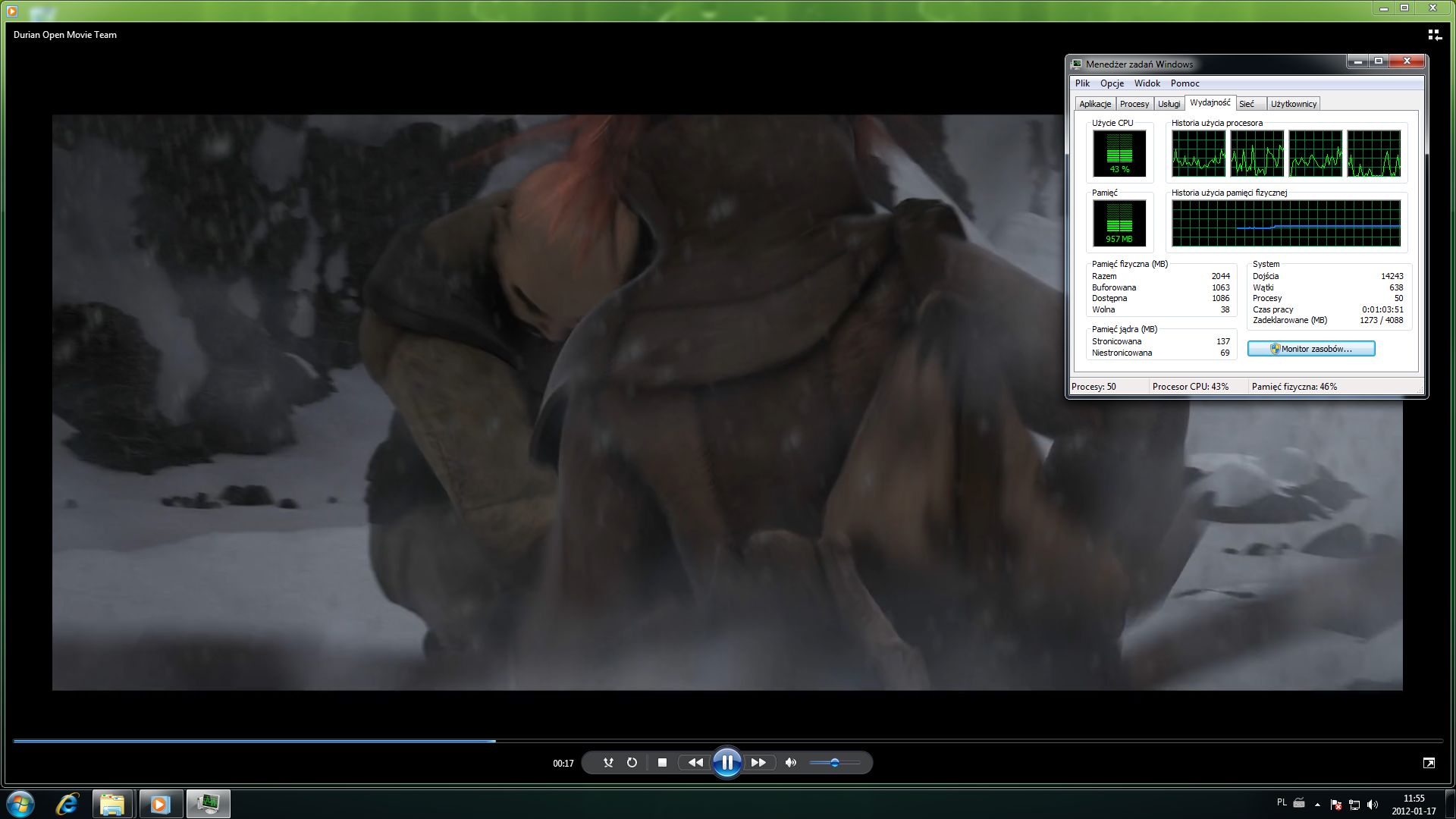Open the Procesy tab

click(1134, 104)
